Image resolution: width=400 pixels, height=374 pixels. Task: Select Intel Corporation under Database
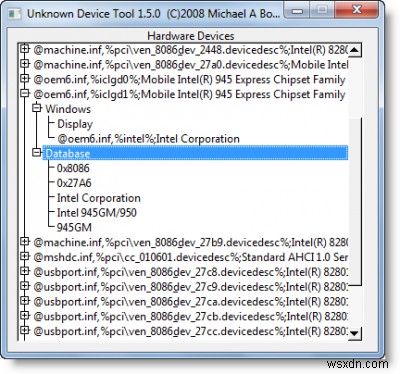(99, 198)
